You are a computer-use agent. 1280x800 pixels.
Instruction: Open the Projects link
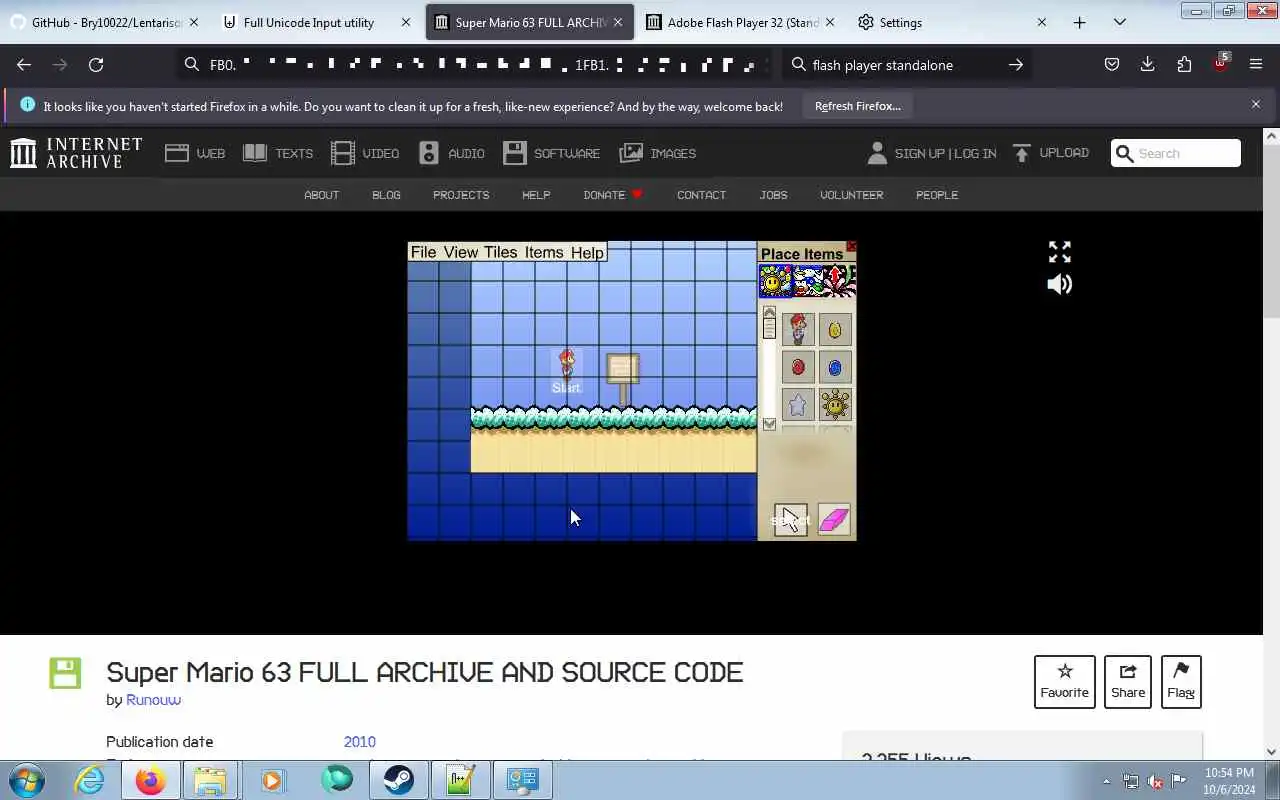461,195
